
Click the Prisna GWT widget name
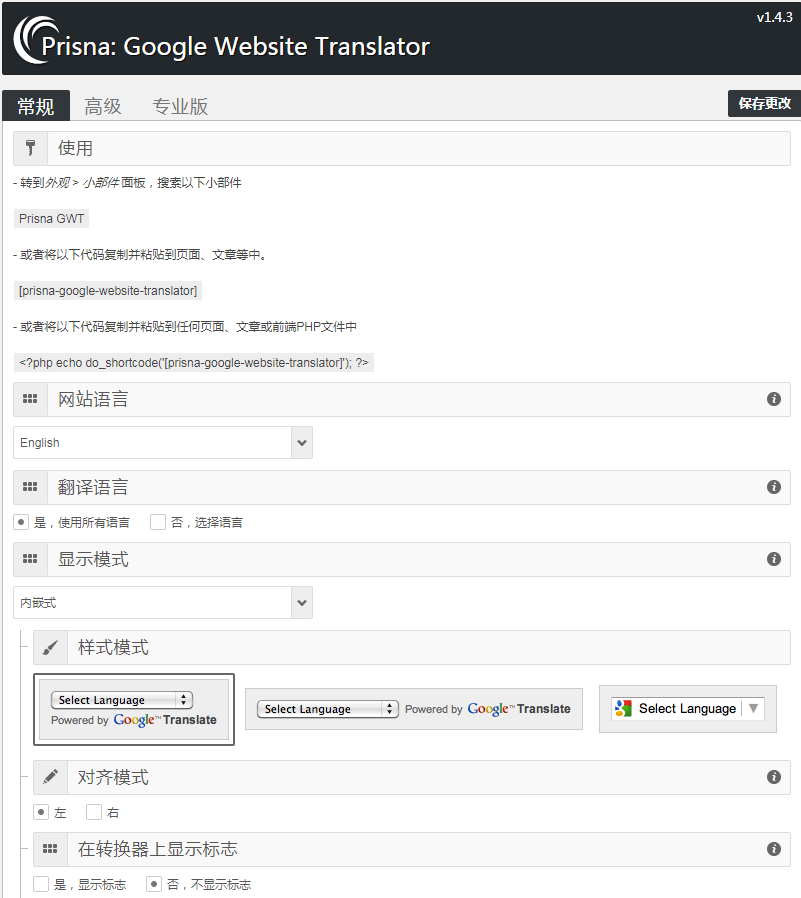pyautogui.click(x=52, y=219)
